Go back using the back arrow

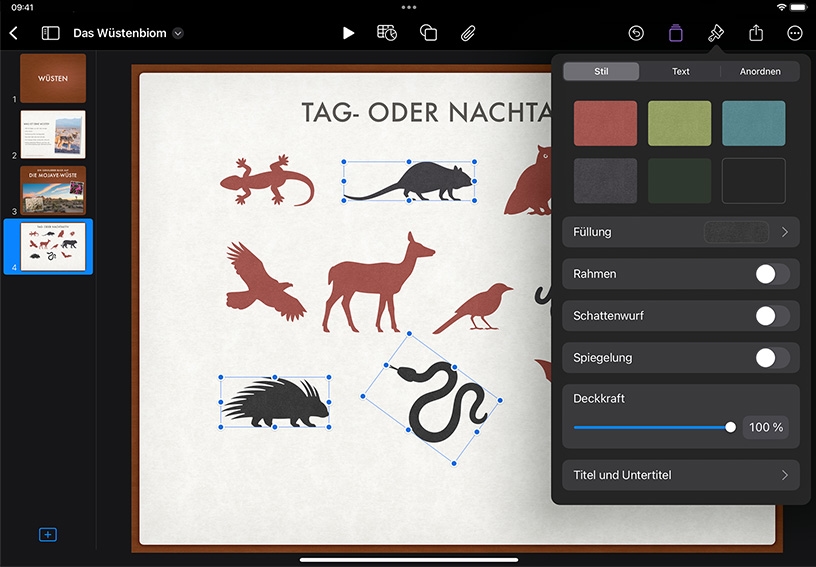[x=14, y=33]
